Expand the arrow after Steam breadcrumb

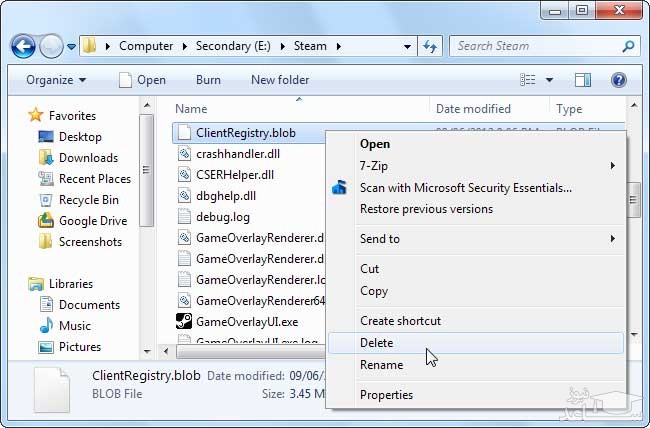[x=339, y=46]
